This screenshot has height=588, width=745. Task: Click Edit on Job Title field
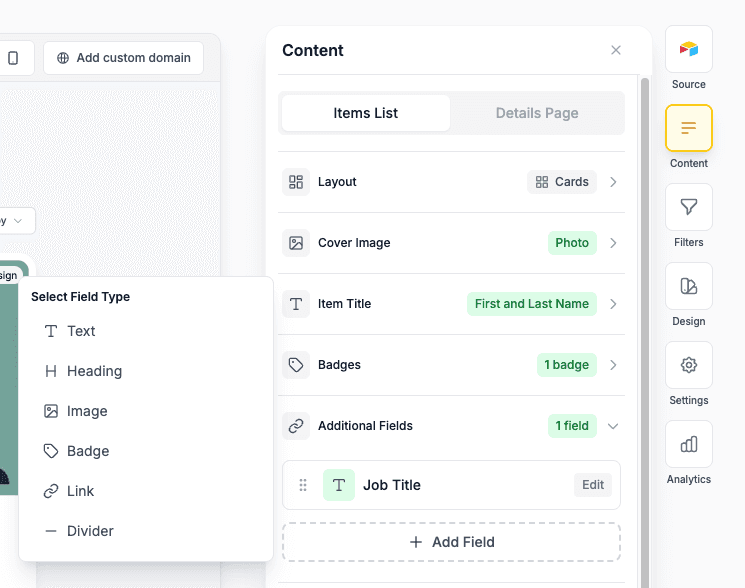coord(593,485)
